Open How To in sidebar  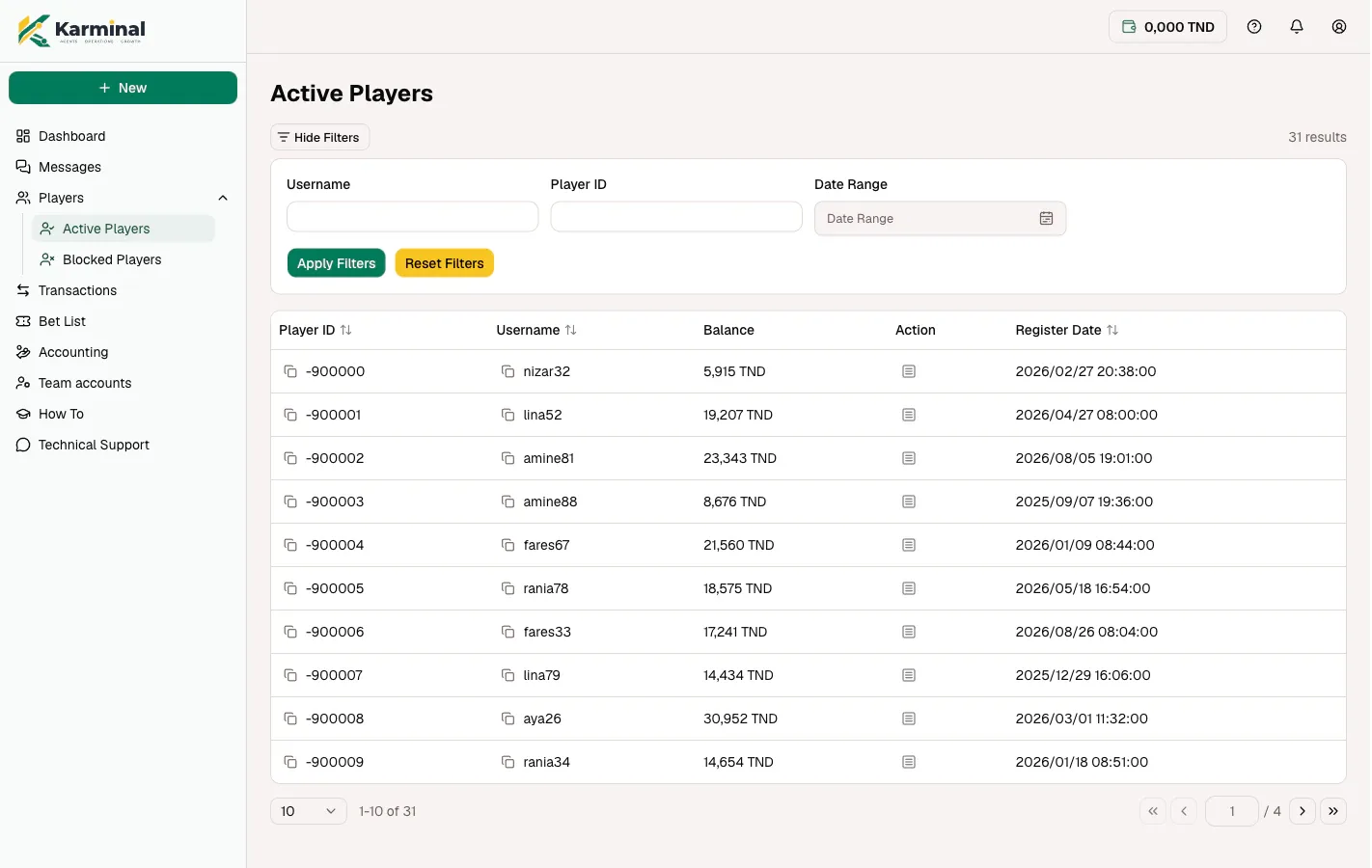point(123,414)
